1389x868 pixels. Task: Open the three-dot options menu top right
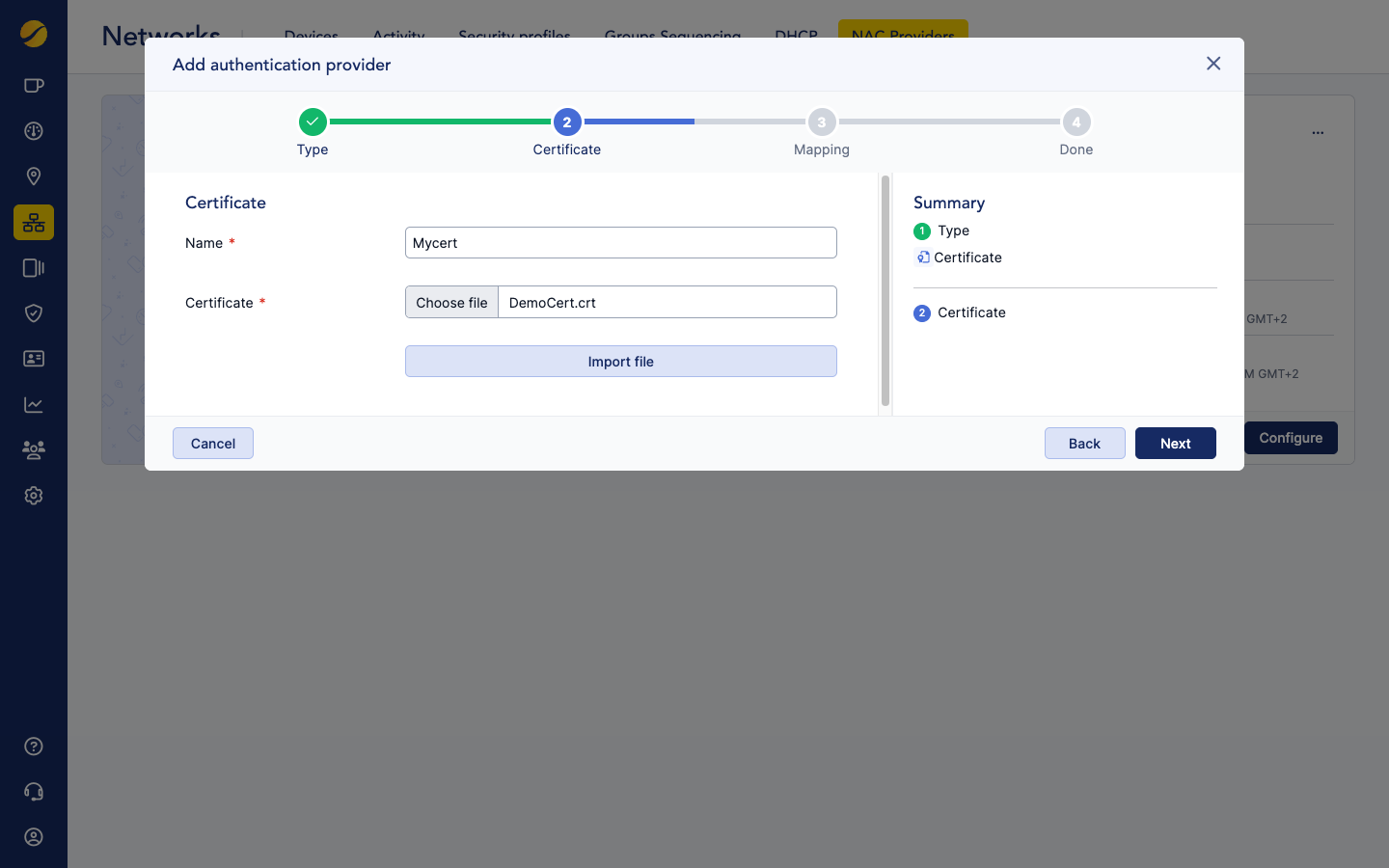(x=1318, y=133)
